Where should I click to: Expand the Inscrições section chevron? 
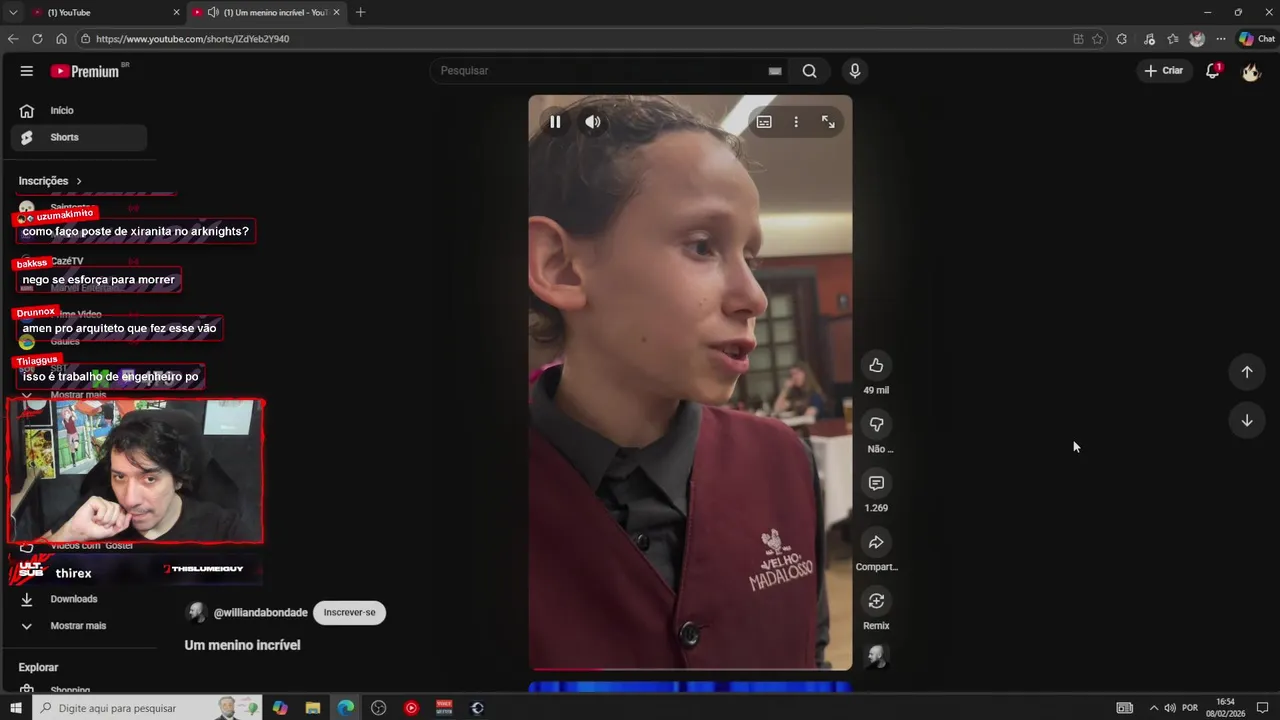tap(79, 181)
